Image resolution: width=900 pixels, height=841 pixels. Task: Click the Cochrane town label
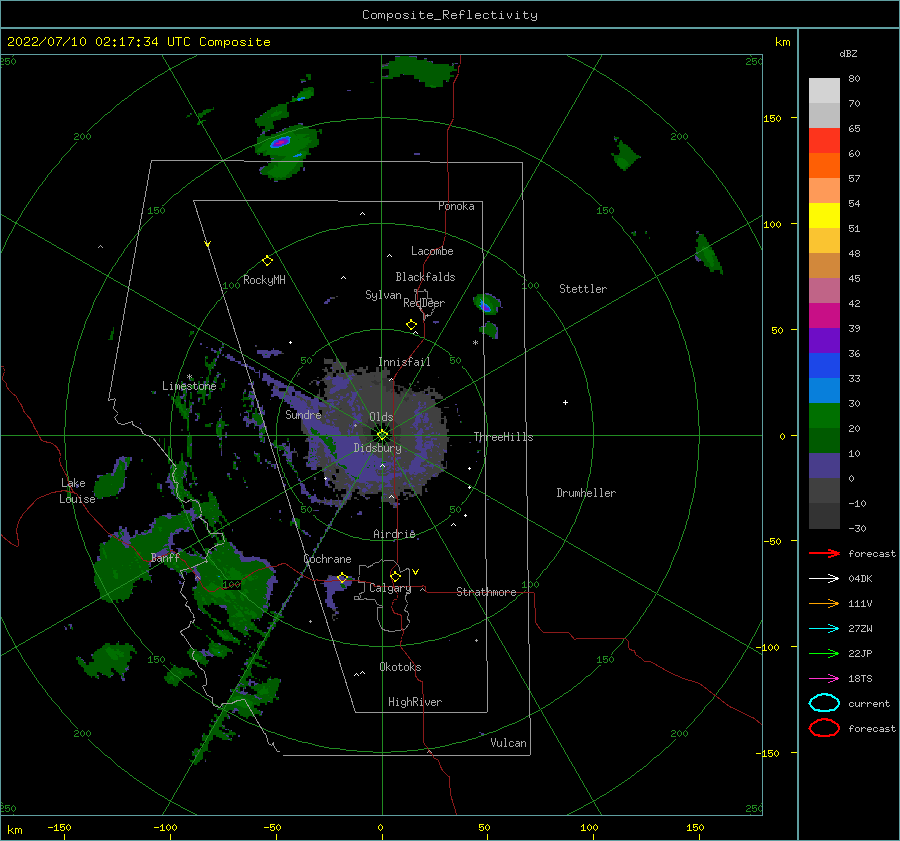click(x=327, y=559)
